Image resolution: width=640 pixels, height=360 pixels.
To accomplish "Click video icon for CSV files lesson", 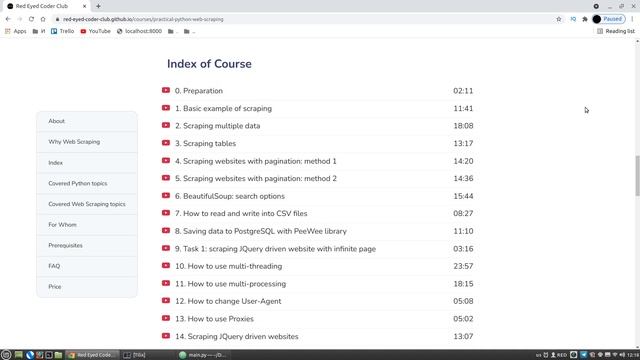I will 166,213.
